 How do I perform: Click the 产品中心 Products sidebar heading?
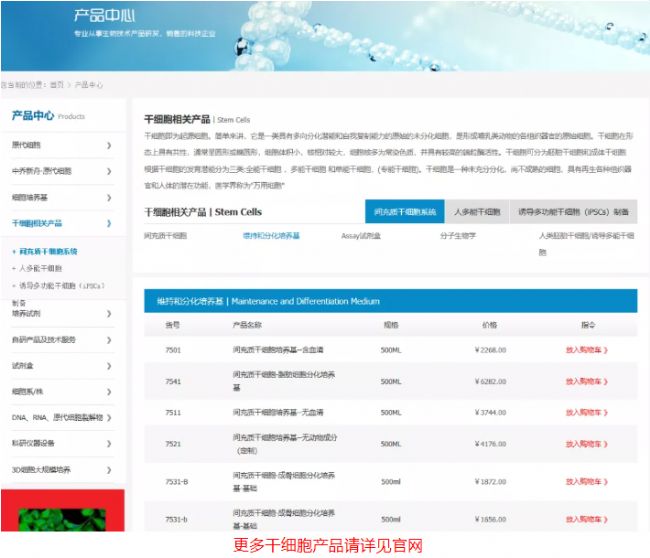coord(48,116)
